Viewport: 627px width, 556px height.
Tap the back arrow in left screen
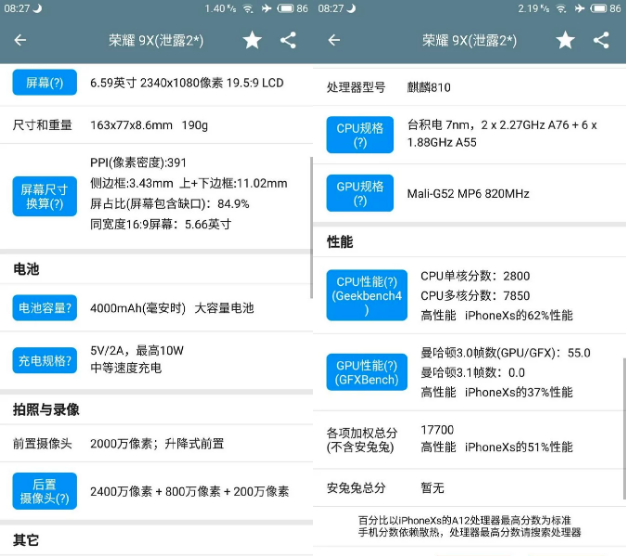(20, 40)
